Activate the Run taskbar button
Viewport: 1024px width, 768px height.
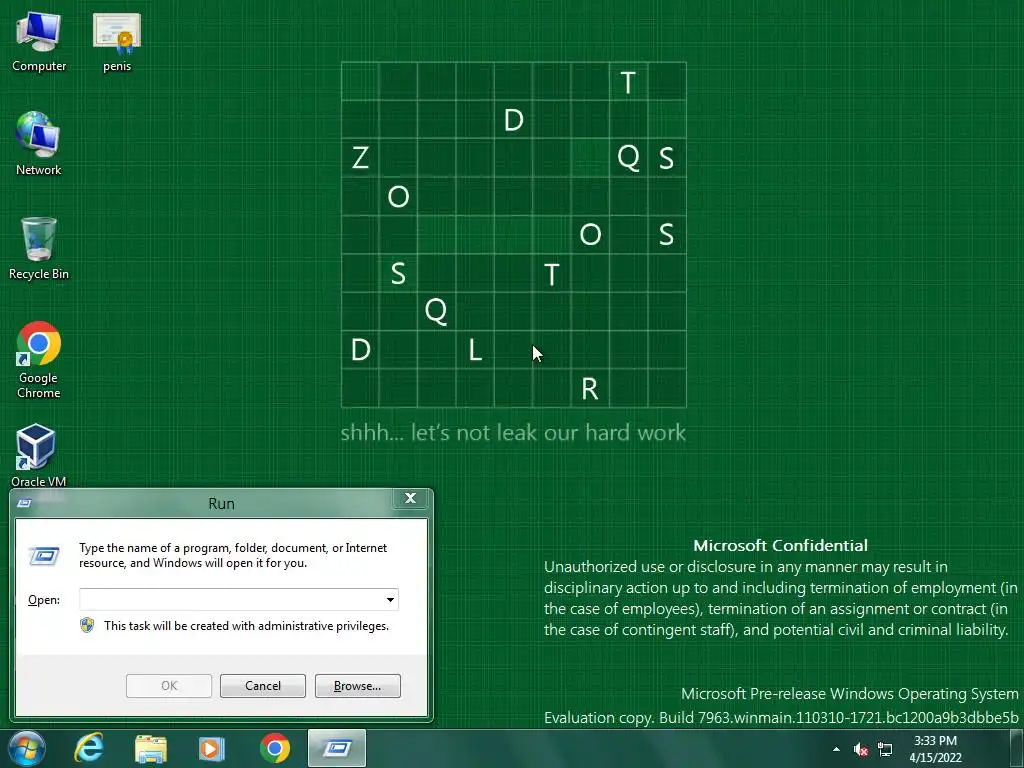pyautogui.click(x=337, y=748)
